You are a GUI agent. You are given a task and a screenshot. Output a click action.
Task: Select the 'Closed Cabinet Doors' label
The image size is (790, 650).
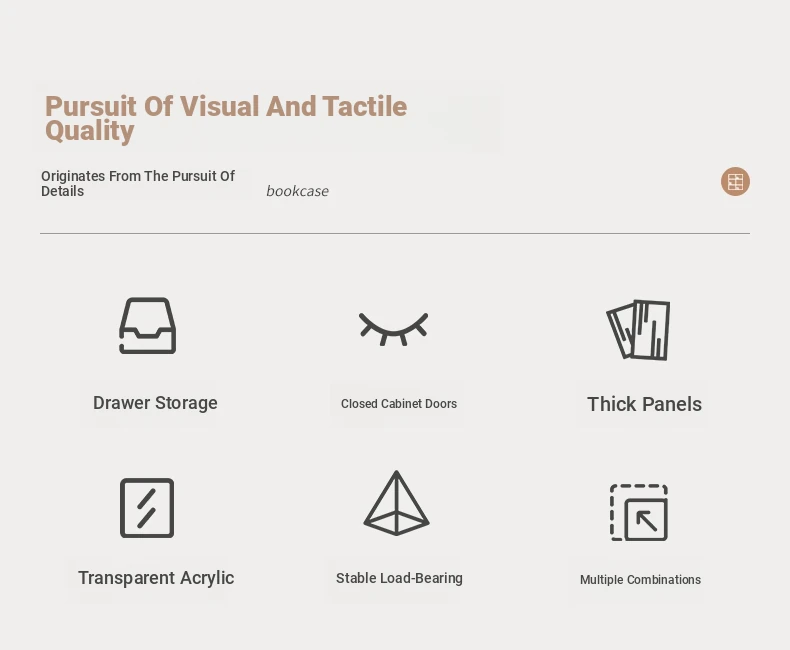pyautogui.click(x=399, y=404)
